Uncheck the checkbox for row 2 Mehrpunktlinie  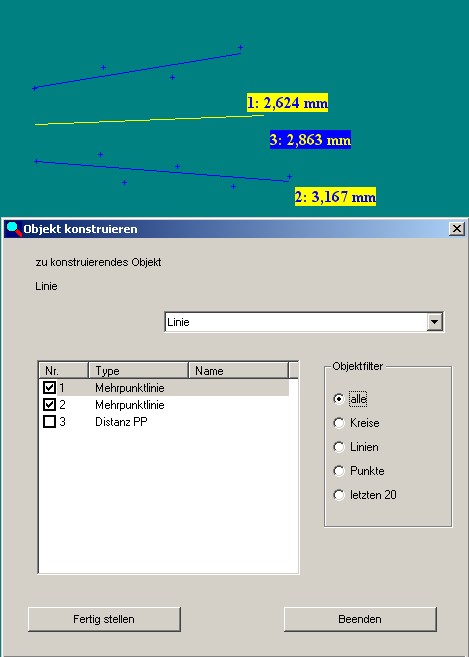[49, 404]
